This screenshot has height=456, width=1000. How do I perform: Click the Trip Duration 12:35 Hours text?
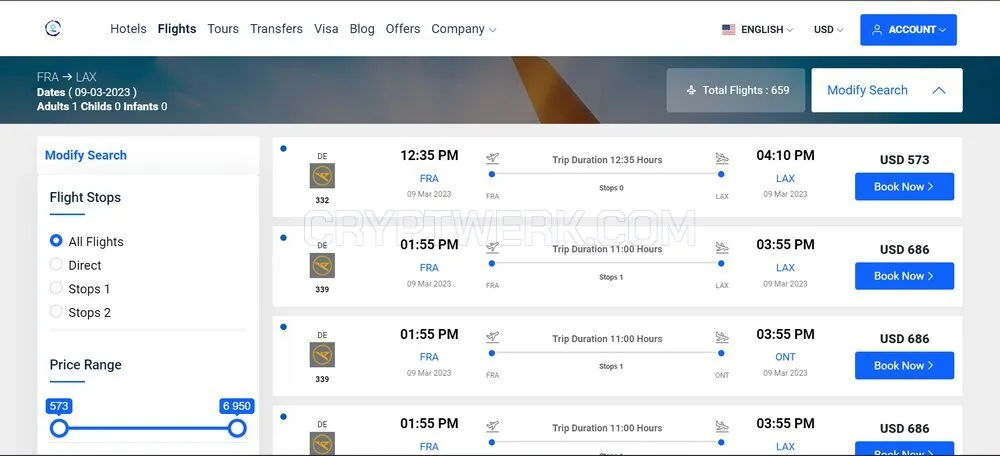pos(607,159)
